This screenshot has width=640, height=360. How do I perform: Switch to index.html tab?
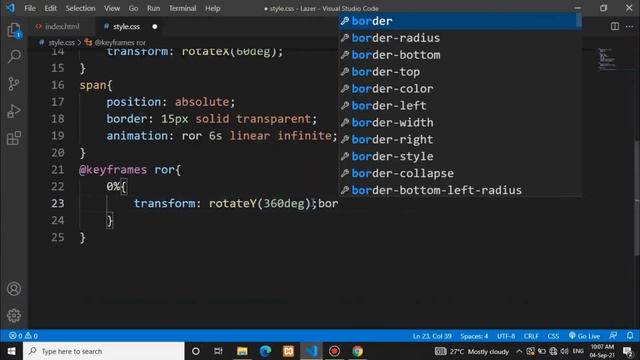point(62,27)
